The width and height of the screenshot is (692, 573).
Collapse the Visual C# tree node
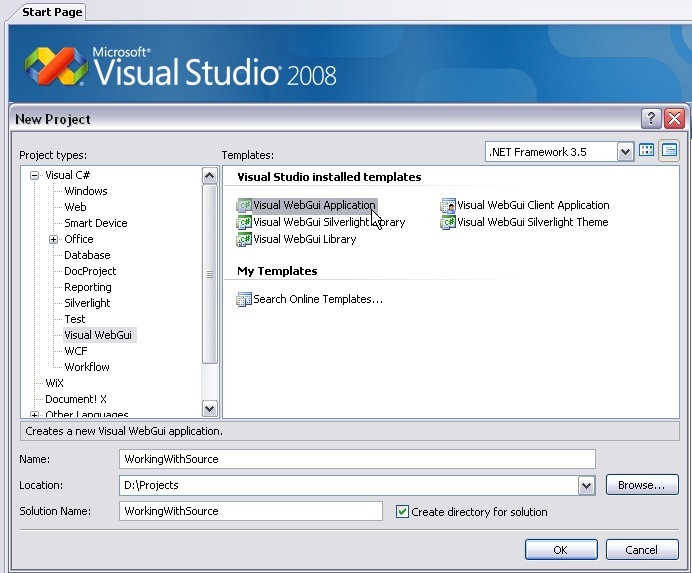[x=34, y=176]
